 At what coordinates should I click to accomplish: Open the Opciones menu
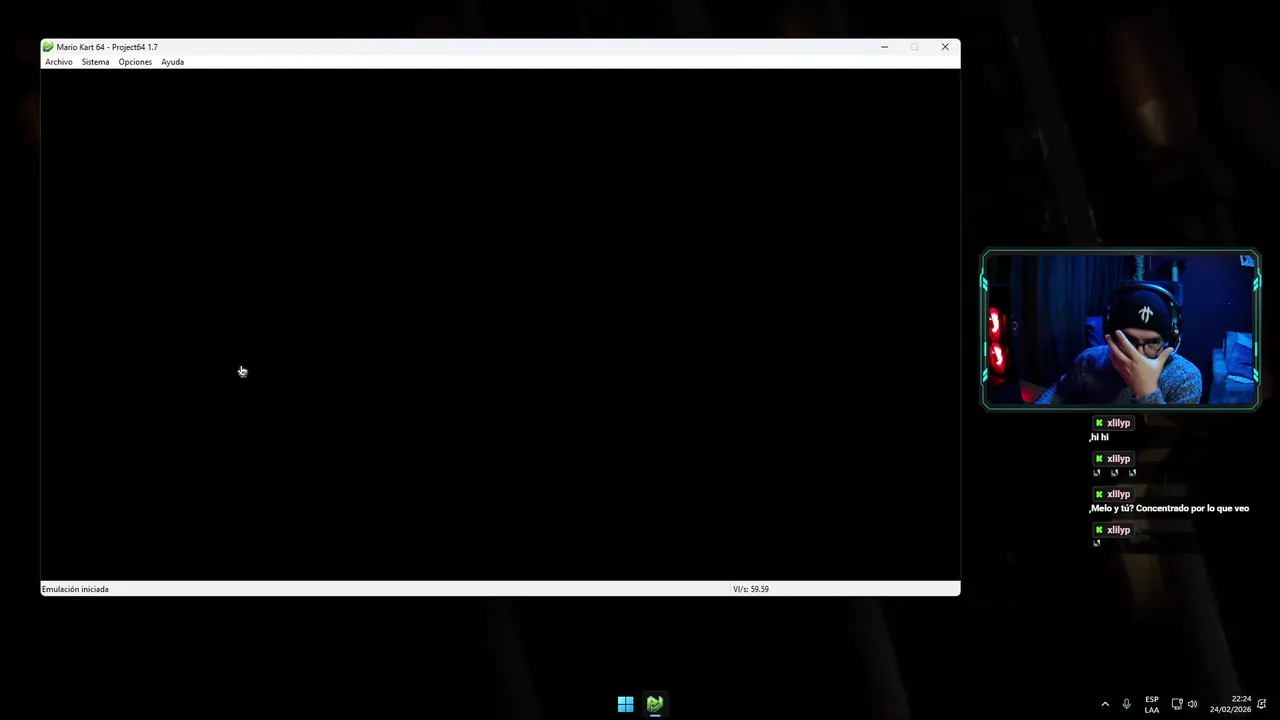click(135, 62)
